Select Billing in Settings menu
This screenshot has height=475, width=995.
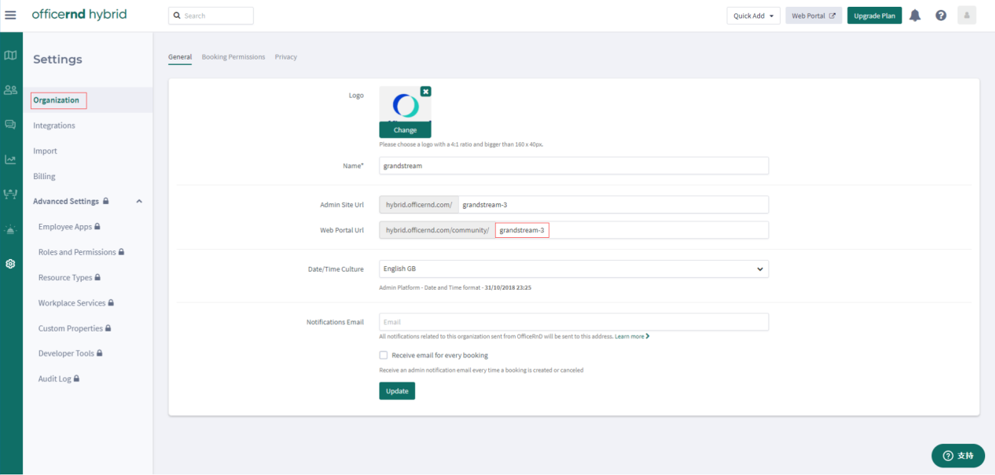point(44,176)
